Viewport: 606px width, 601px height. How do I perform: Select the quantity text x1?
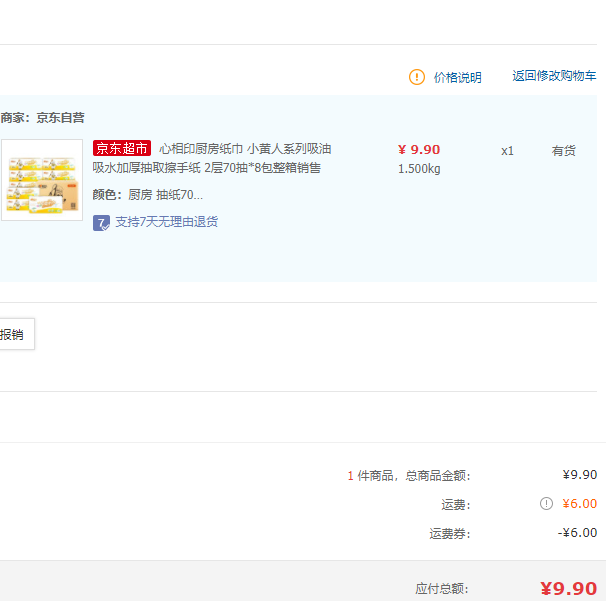click(x=507, y=151)
